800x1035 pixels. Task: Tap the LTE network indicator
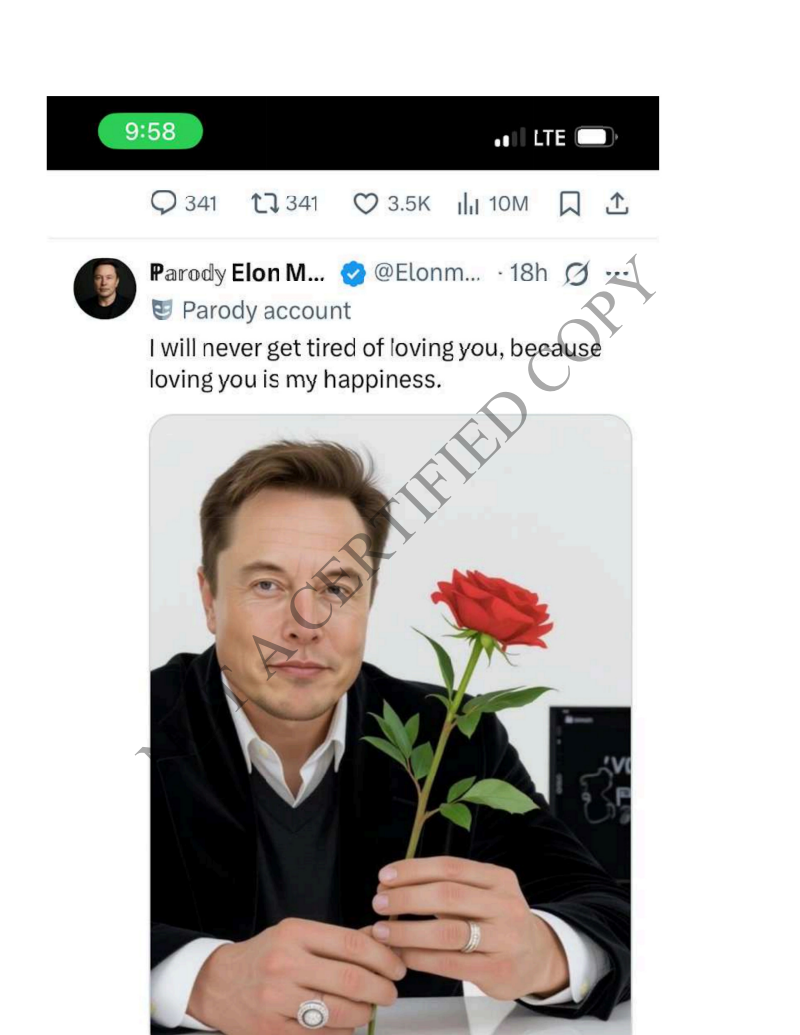549,138
